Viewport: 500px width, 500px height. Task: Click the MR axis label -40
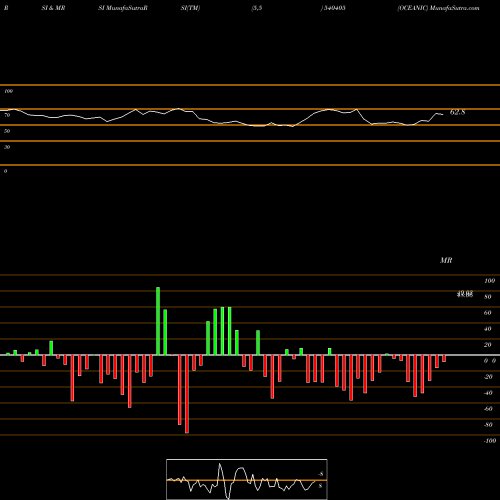click(x=488, y=393)
